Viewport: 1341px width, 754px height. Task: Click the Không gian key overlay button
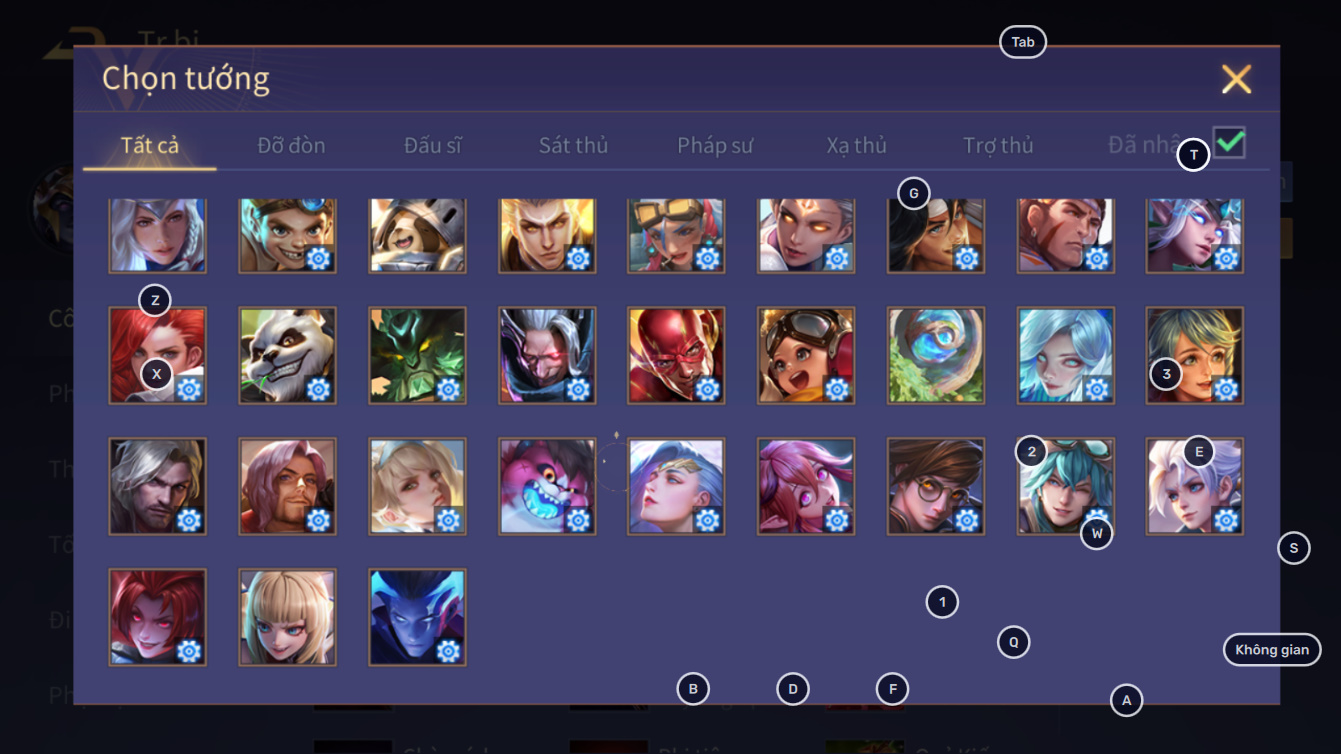tap(1272, 650)
